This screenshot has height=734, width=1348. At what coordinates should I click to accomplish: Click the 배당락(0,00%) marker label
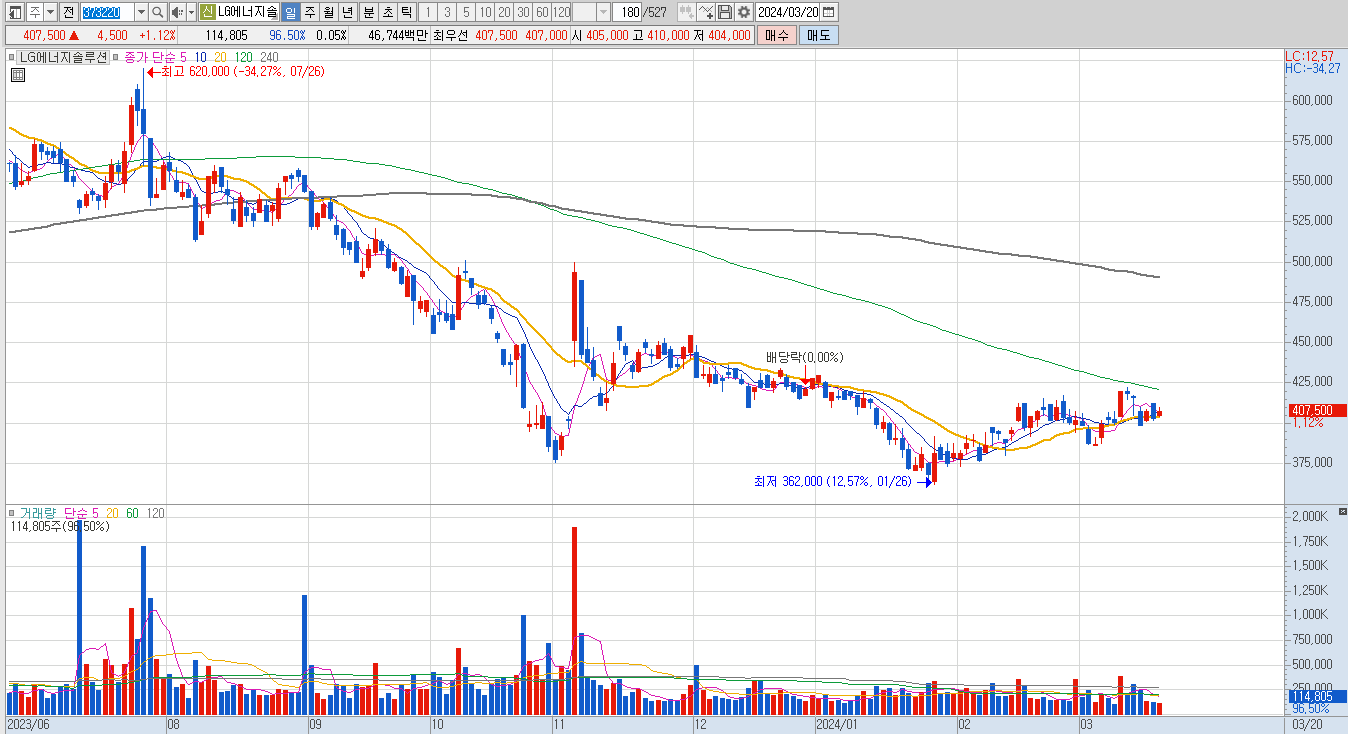tap(805, 357)
